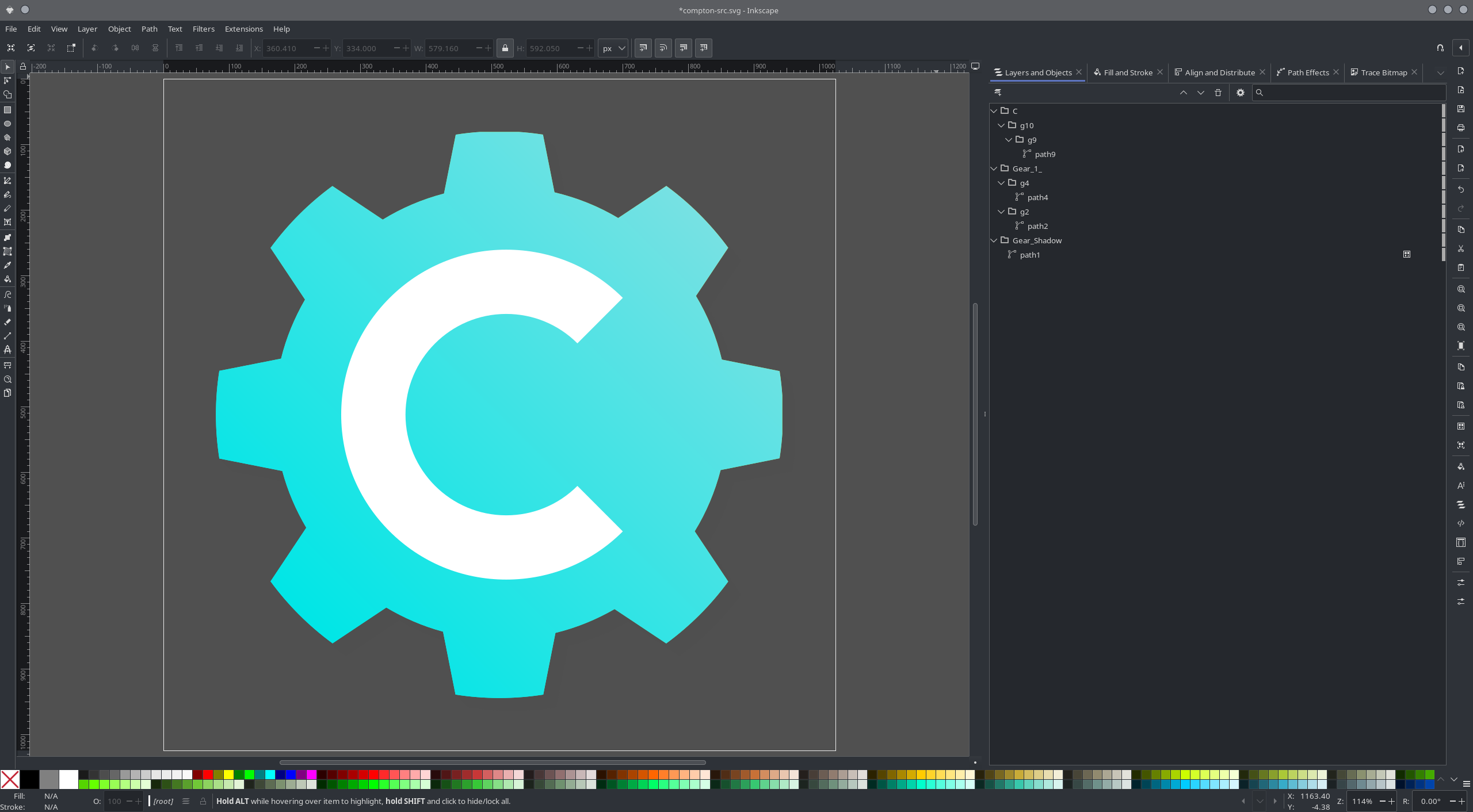Screen dimensions: 1473x812
Task: Toggle scale stroke width with object
Action: 643,48
